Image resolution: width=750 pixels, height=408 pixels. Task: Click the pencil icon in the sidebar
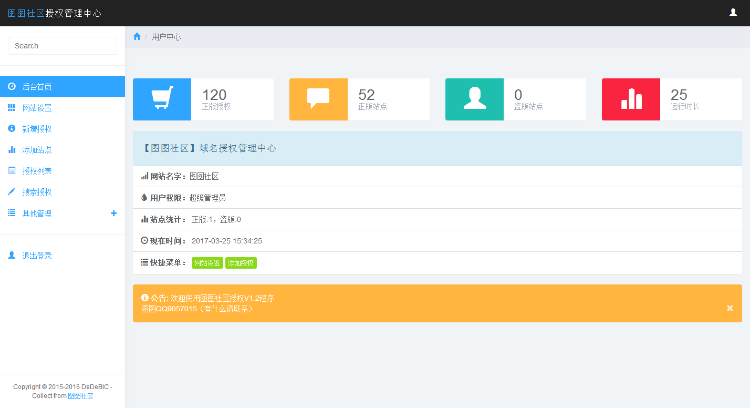coord(12,191)
